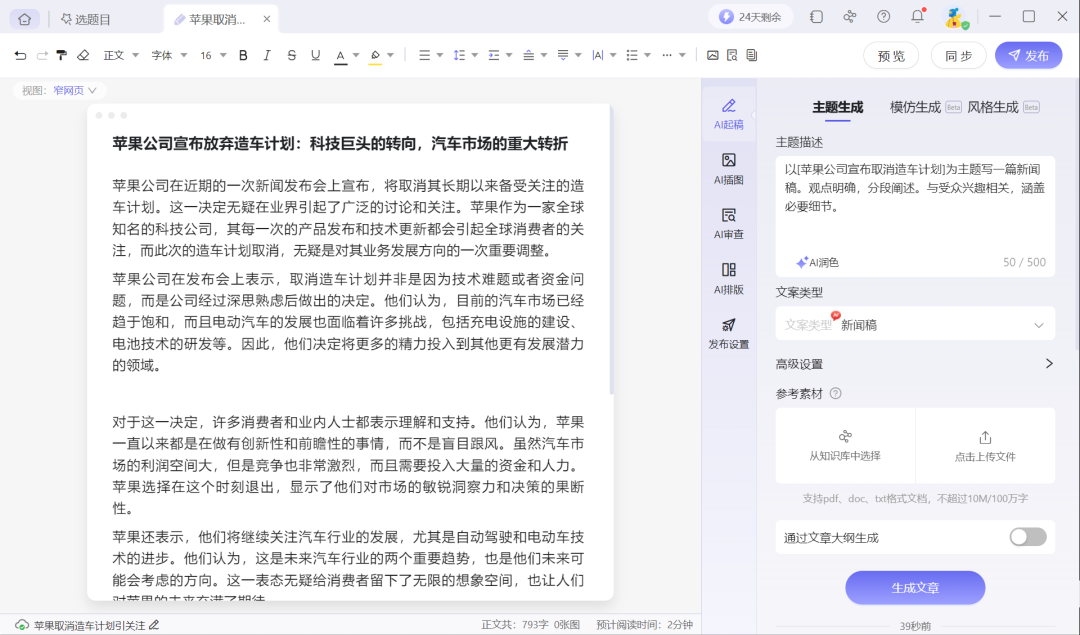Select the format painter tool
Screen dimensions: 1080x635
62,55
